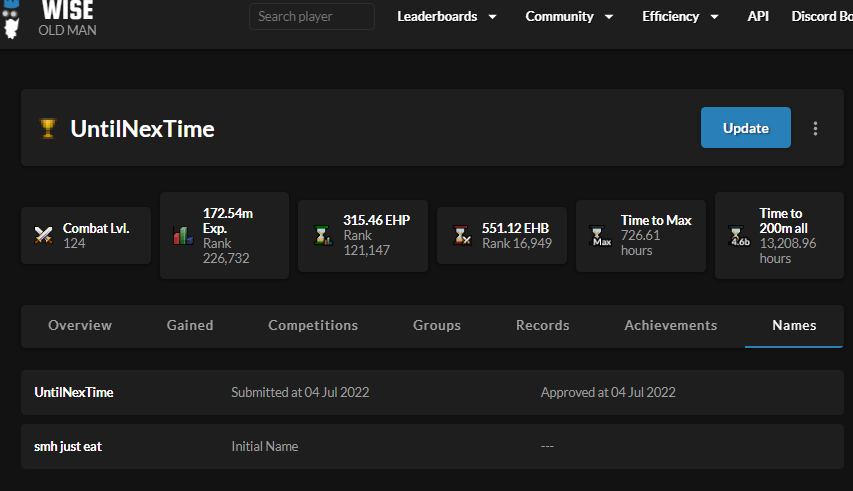This screenshot has height=491, width=853.
Task: Click the EHB hourglass icon
Action: point(462,235)
